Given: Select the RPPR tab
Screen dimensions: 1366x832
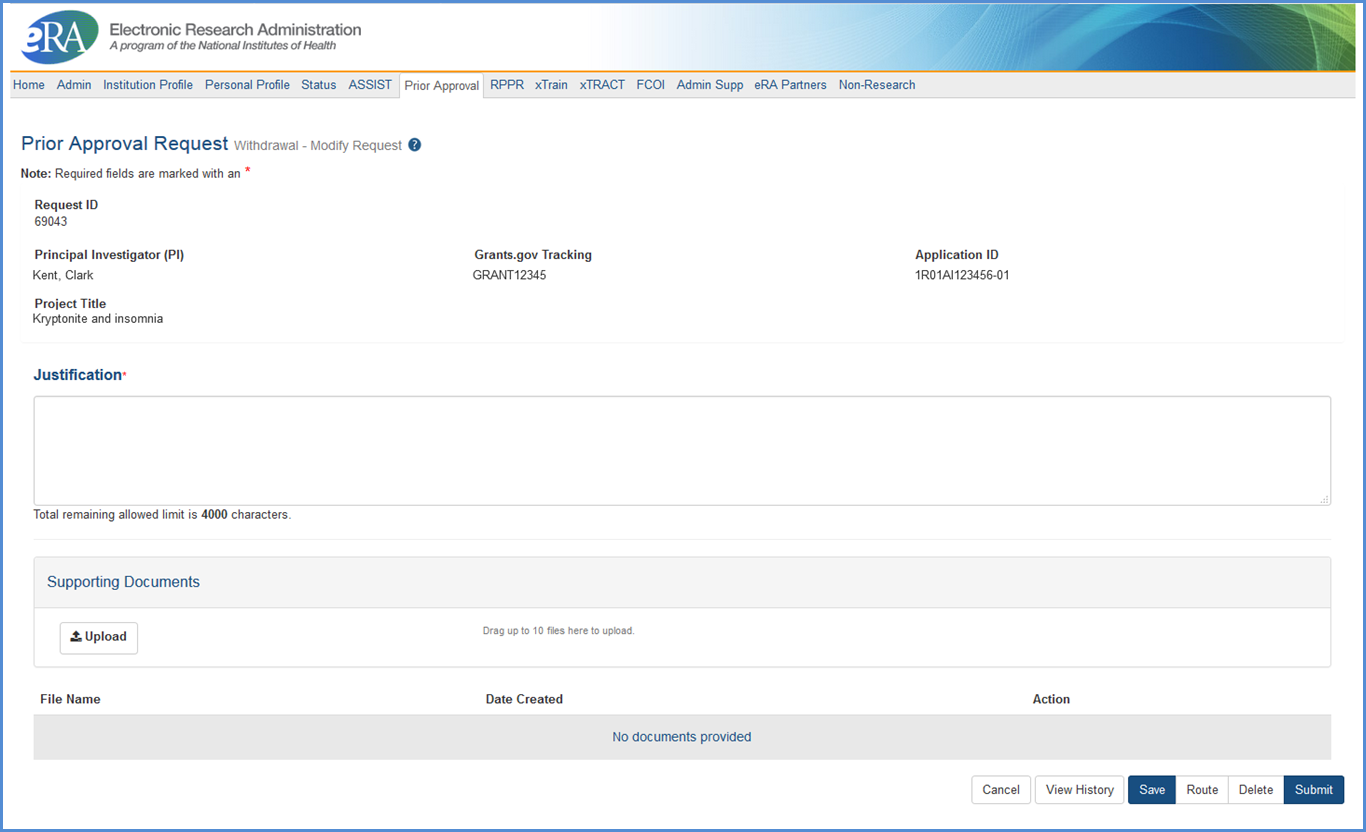Looking at the screenshot, I should pos(507,85).
